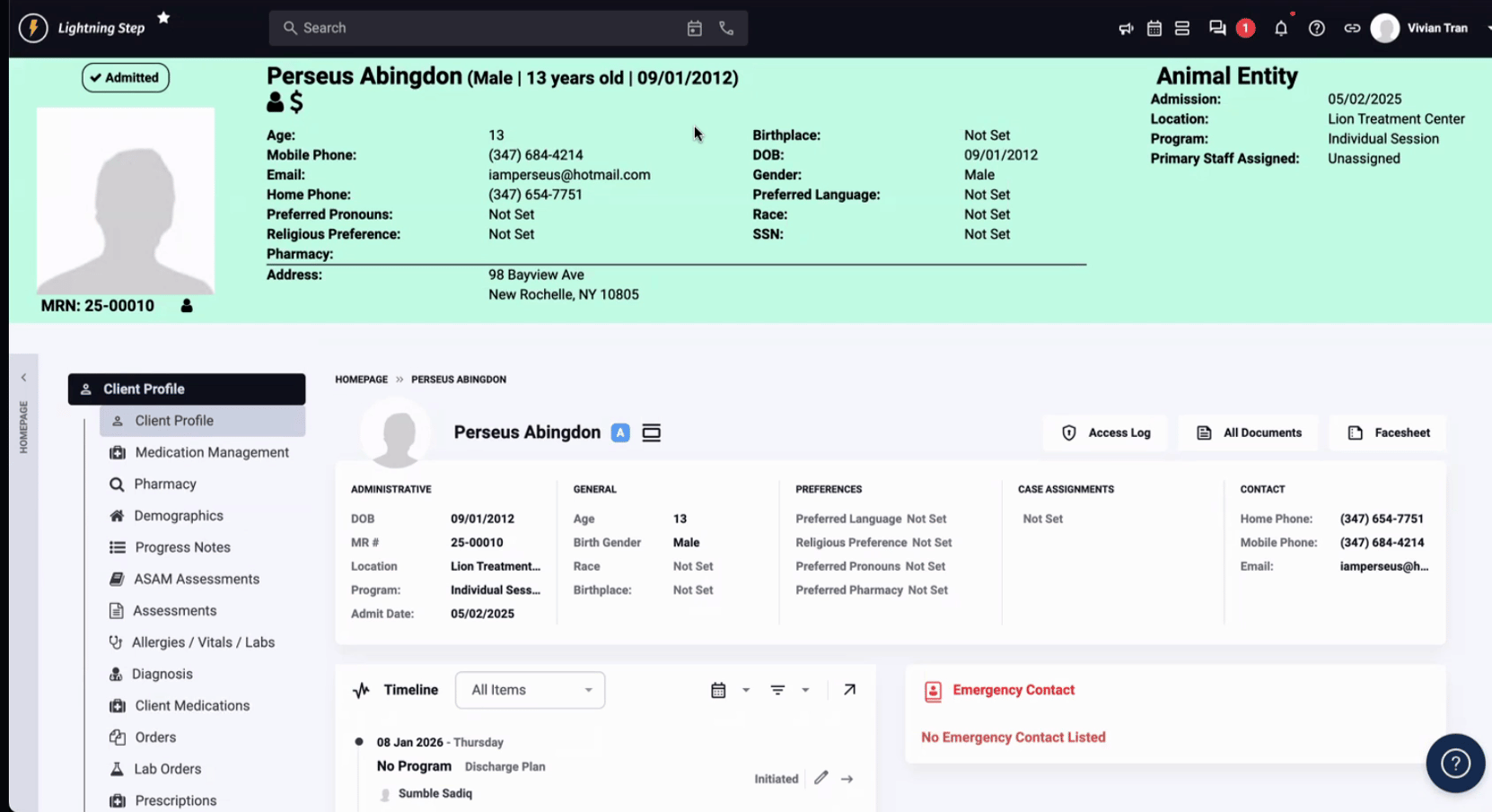Click the phone icon in search bar
Viewport: 1492px width, 812px height.
[x=726, y=29]
